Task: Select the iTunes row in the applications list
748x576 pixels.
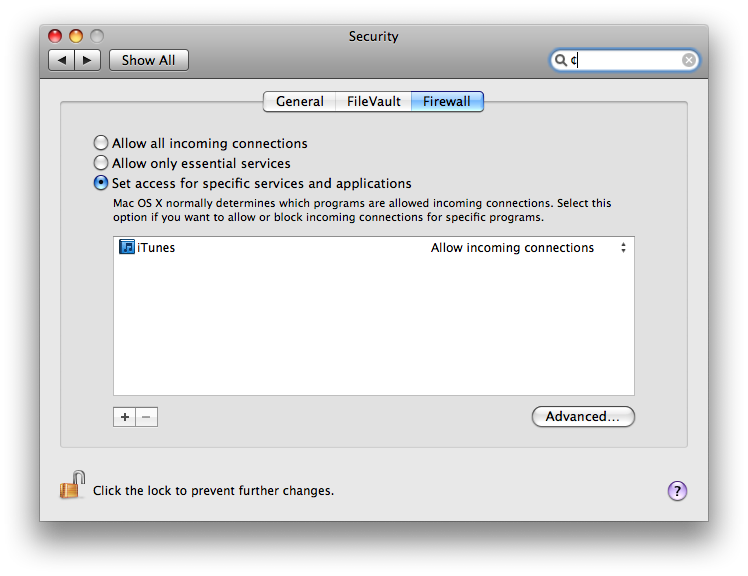Action: point(374,248)
